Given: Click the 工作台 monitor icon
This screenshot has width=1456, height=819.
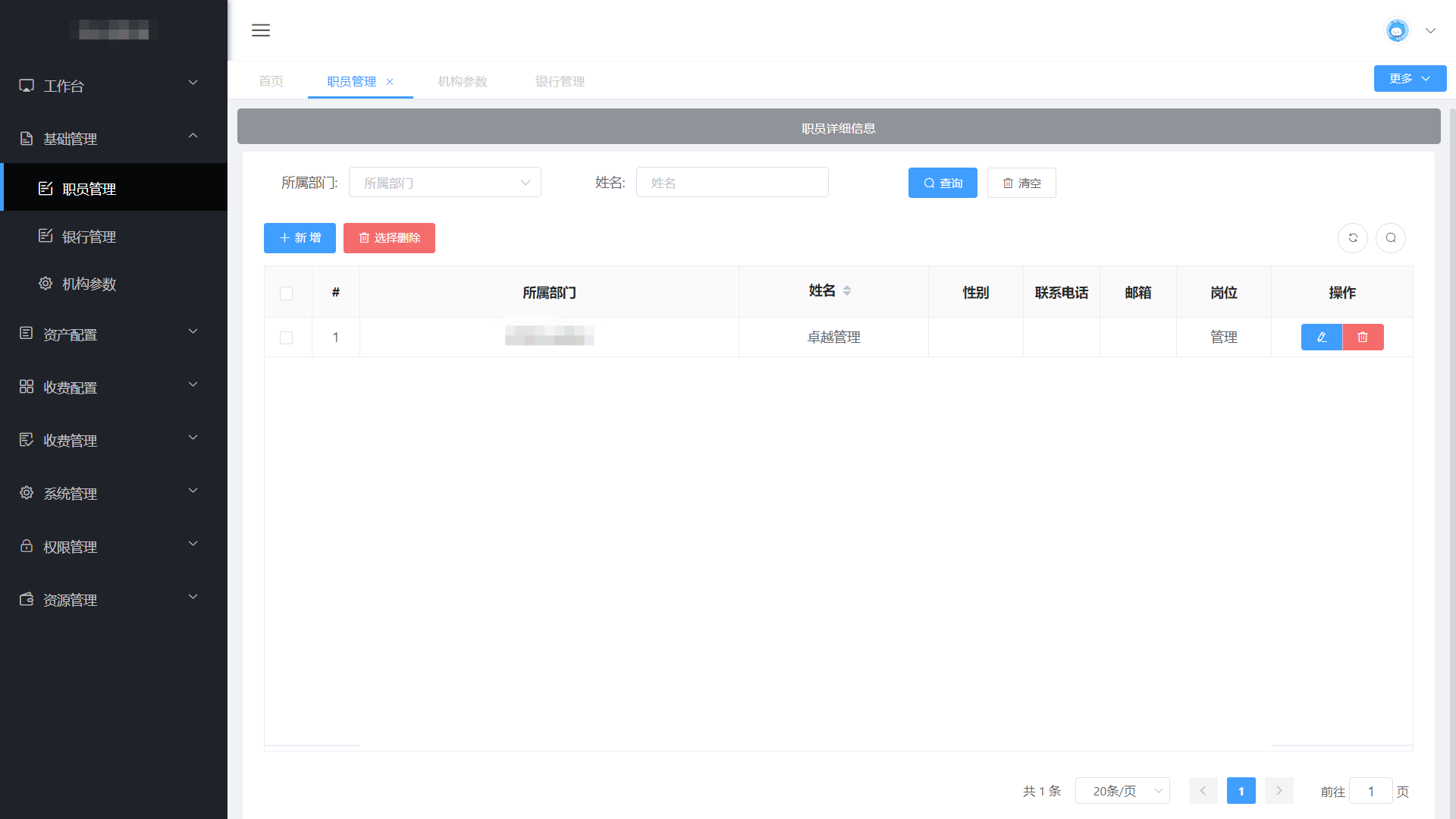Looking at the screenshot, I should (x=27, y=86).
